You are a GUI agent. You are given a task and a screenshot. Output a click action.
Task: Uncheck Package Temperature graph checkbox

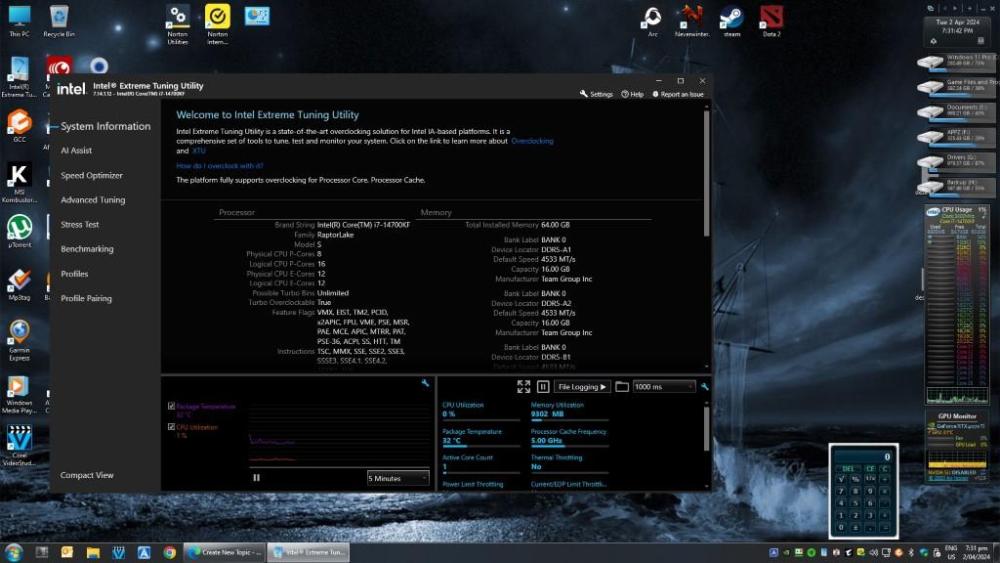pos(172,406)
